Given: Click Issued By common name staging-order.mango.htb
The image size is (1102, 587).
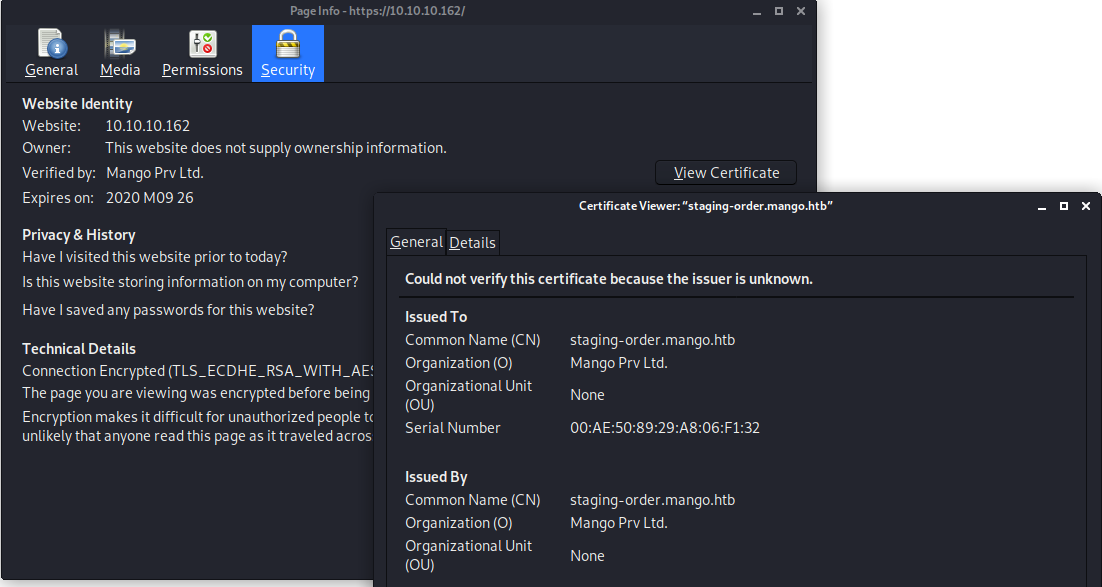Looking at the screenshot, I should 652,501.
